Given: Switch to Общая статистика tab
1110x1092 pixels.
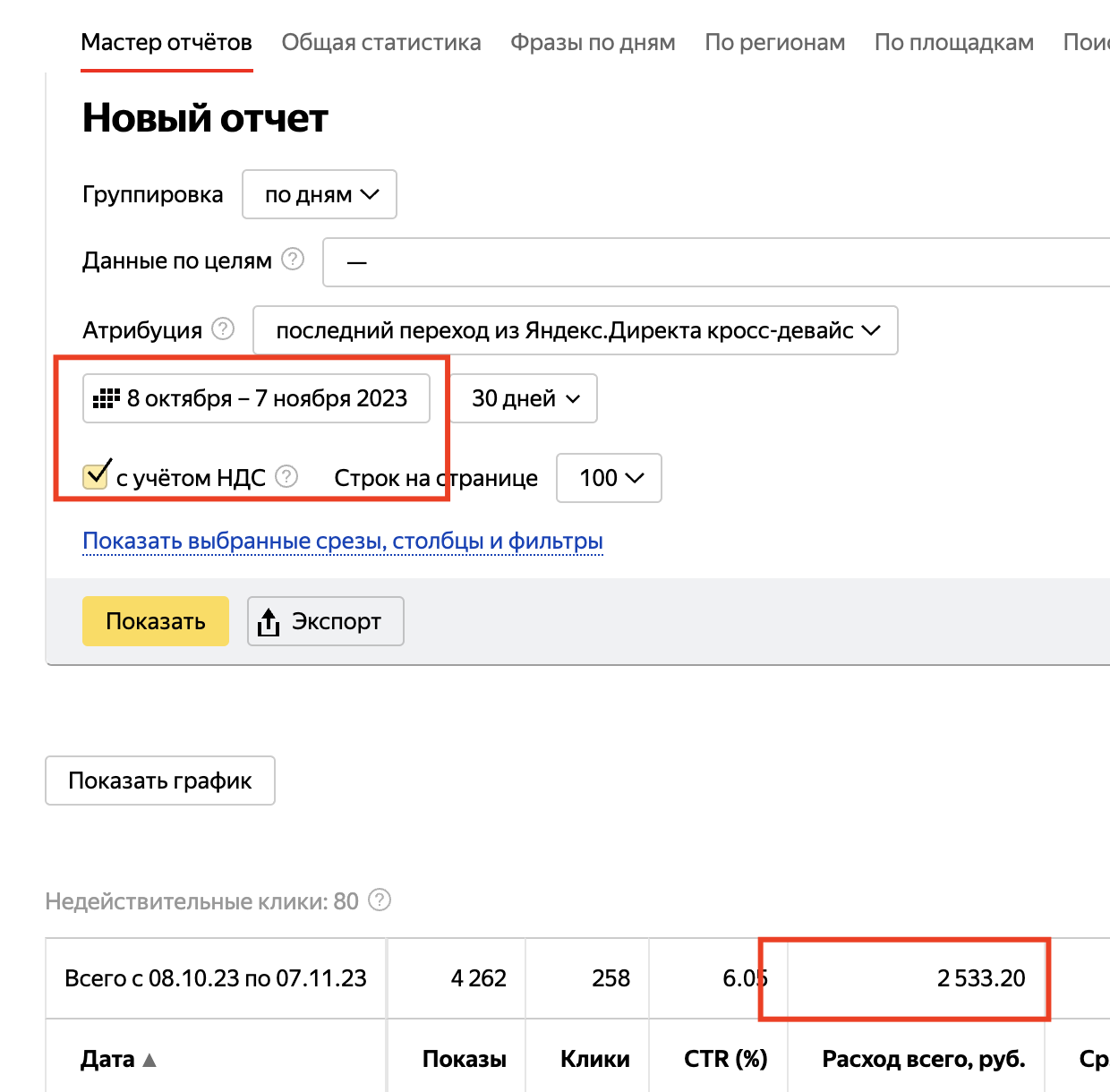Looking at the screenshot, I should pyautogui.click(x=381, y=42).
